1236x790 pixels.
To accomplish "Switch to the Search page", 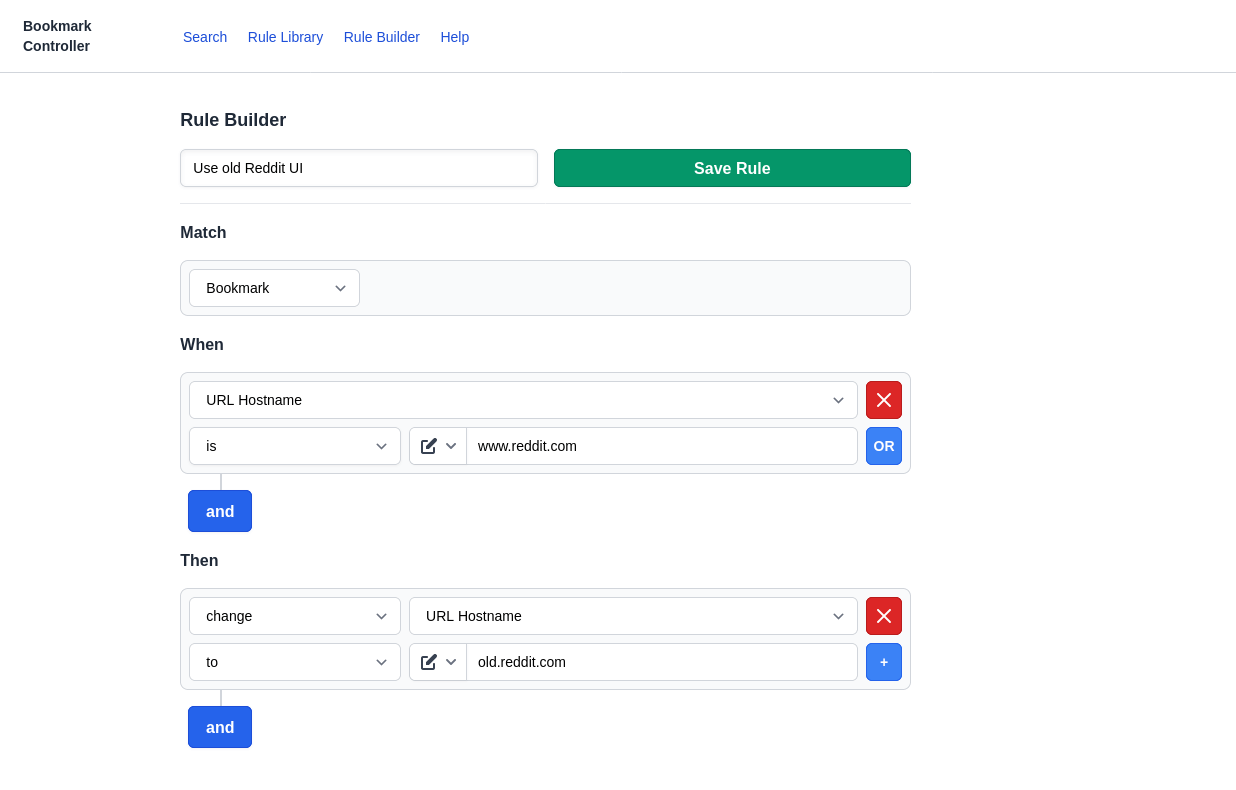I will click(205, 37).
